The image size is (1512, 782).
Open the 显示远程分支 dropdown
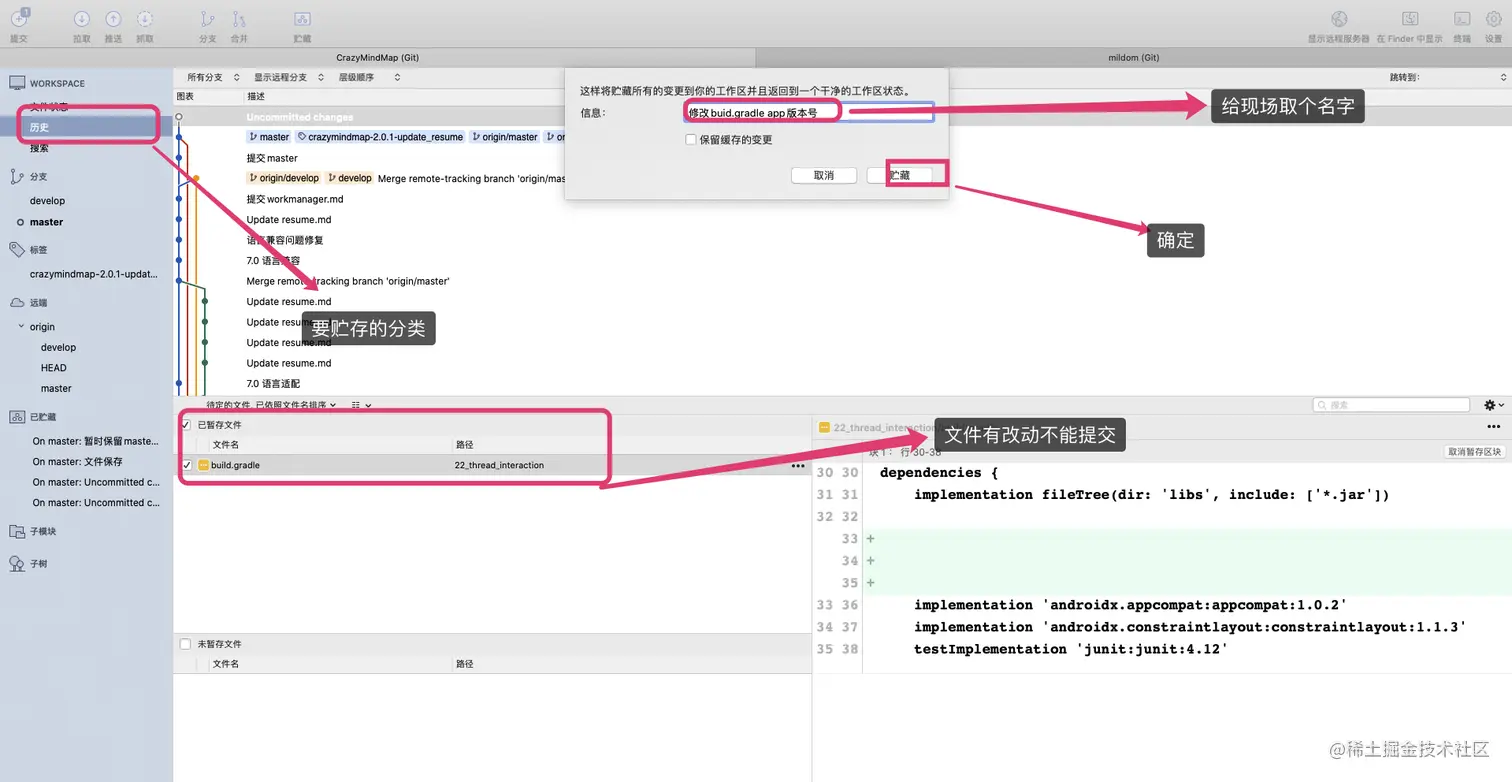(288, 77)
